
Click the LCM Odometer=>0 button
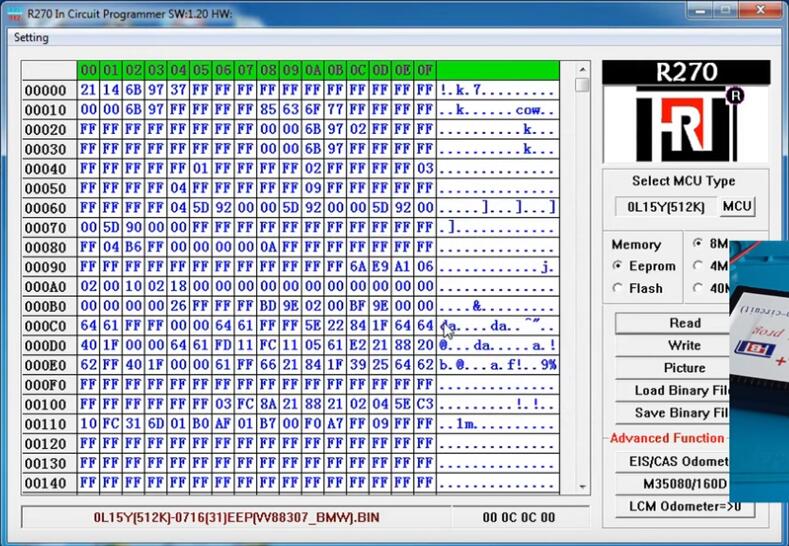[685, 506]
